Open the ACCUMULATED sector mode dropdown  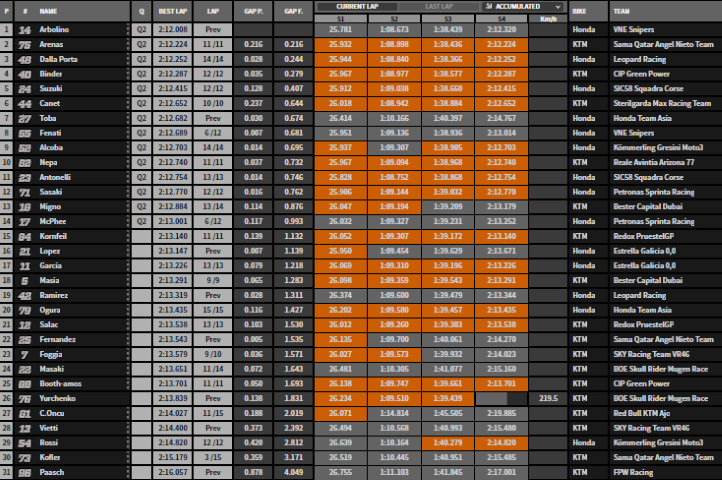(523, 6)
